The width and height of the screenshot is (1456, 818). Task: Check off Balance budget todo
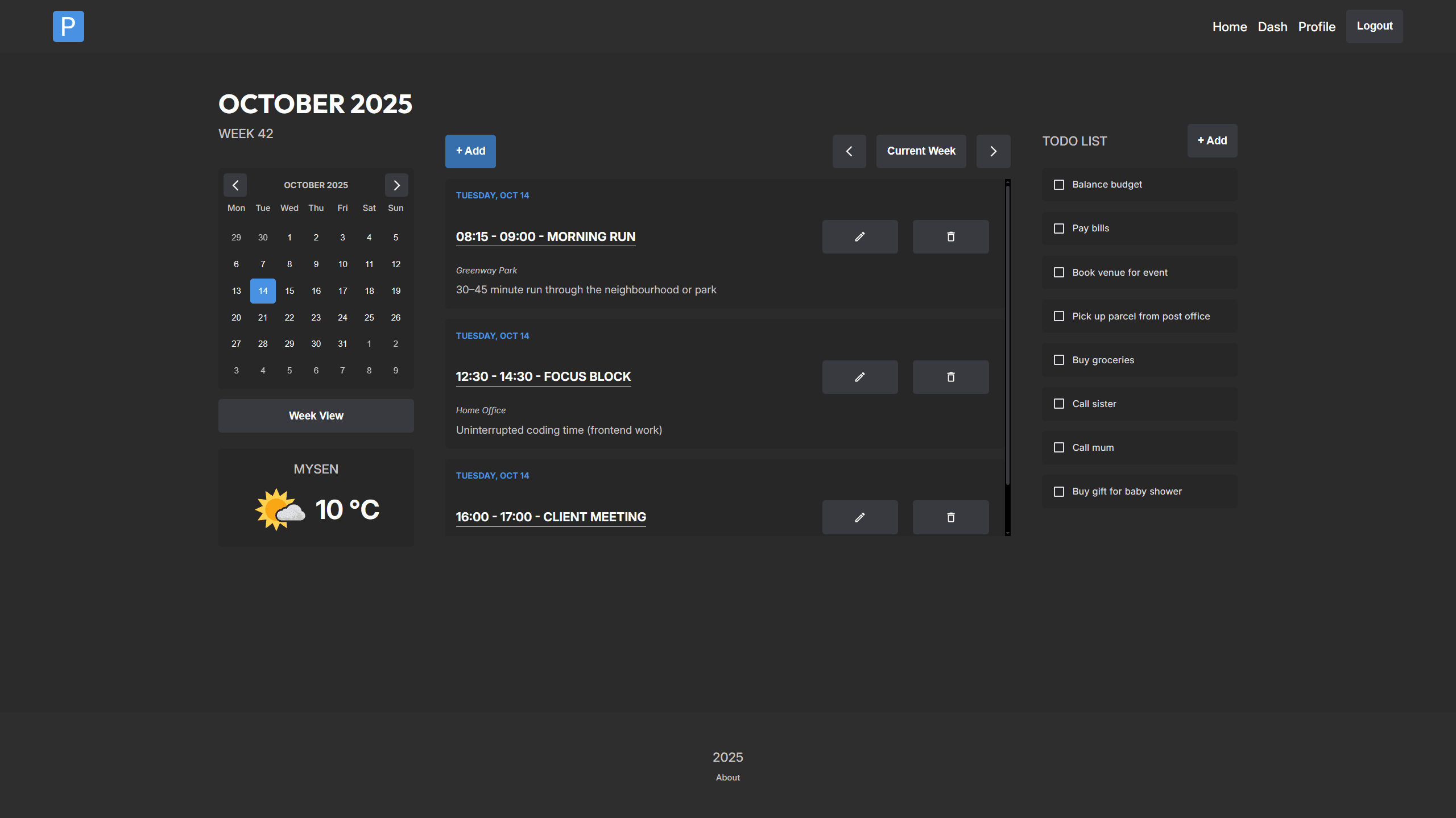coord(1058,185)
